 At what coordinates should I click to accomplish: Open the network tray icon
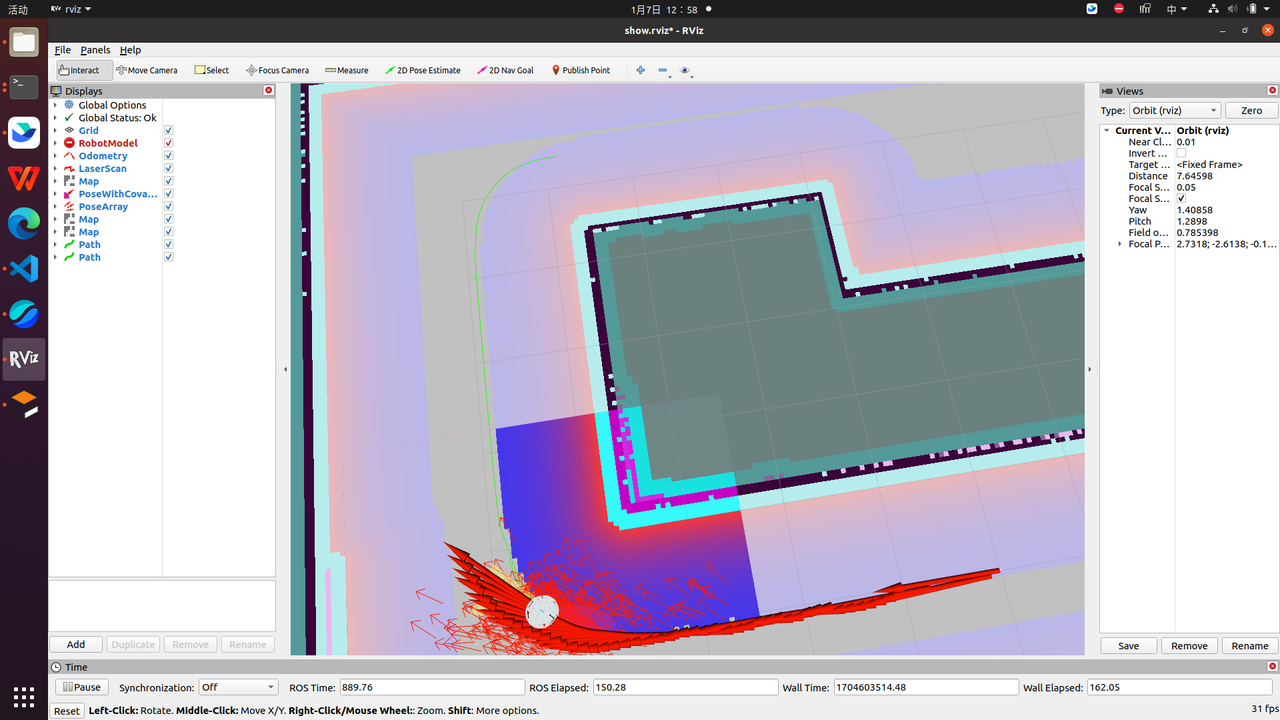point(1213,9)
